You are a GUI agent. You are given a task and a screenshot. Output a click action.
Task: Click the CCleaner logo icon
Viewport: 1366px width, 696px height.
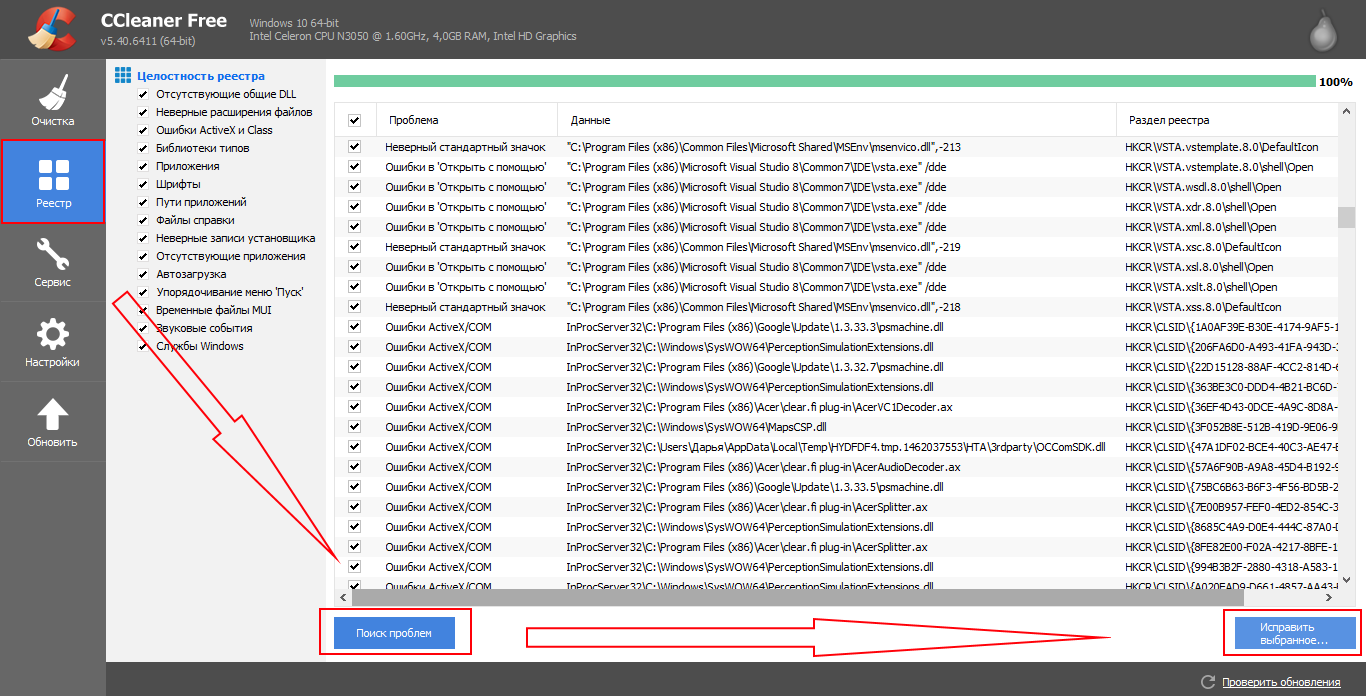[x=50, y=29]
